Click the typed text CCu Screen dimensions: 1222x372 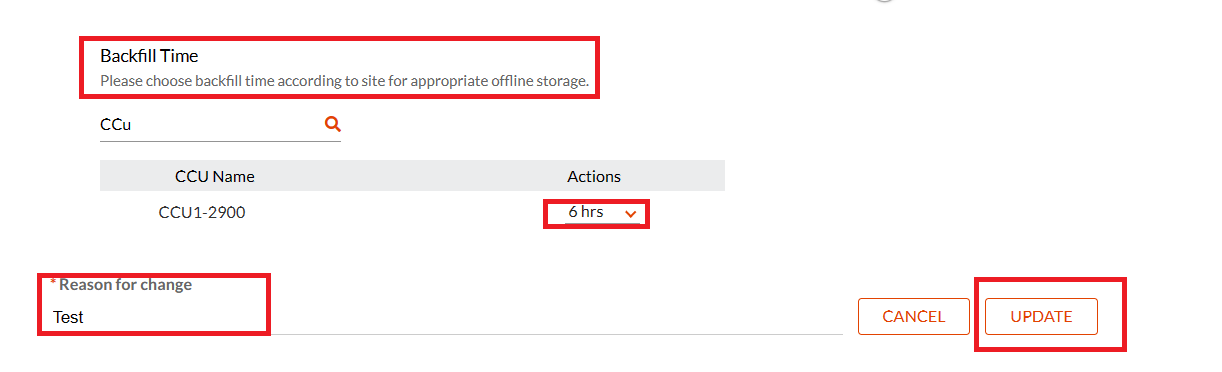tap(116, 125)
